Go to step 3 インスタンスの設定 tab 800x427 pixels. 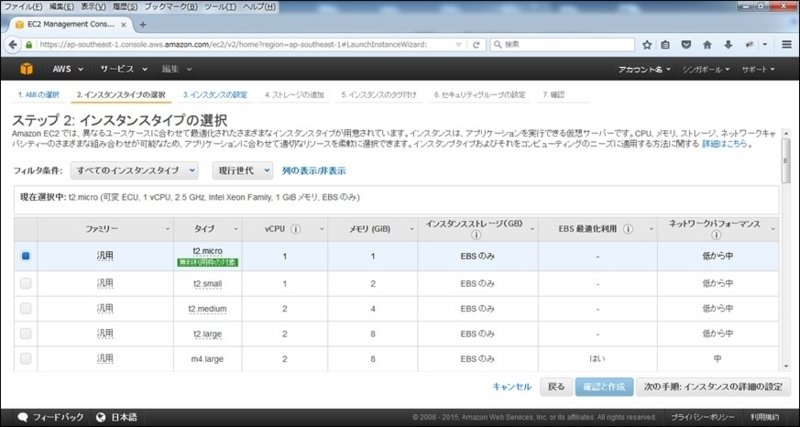pyautogui.click(x=214, y=95)
